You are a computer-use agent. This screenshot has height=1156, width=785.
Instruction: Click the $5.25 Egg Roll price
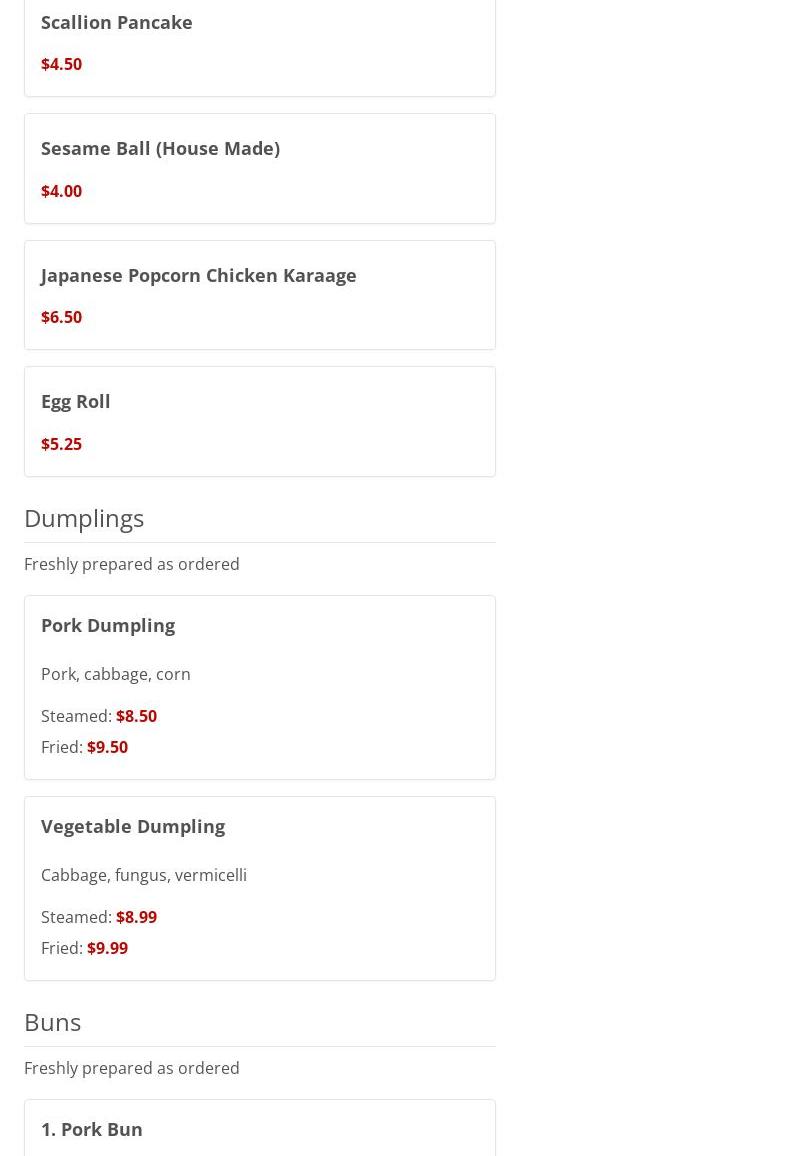(x=61, y=444)
